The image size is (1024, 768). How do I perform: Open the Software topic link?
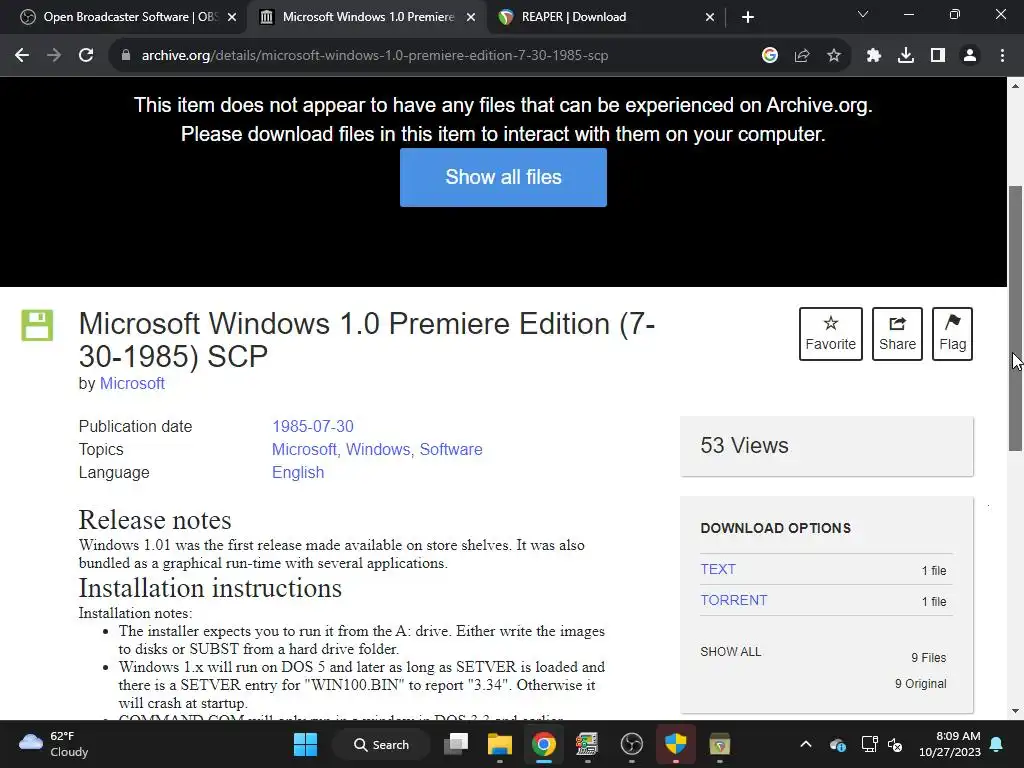coord(451,449)
